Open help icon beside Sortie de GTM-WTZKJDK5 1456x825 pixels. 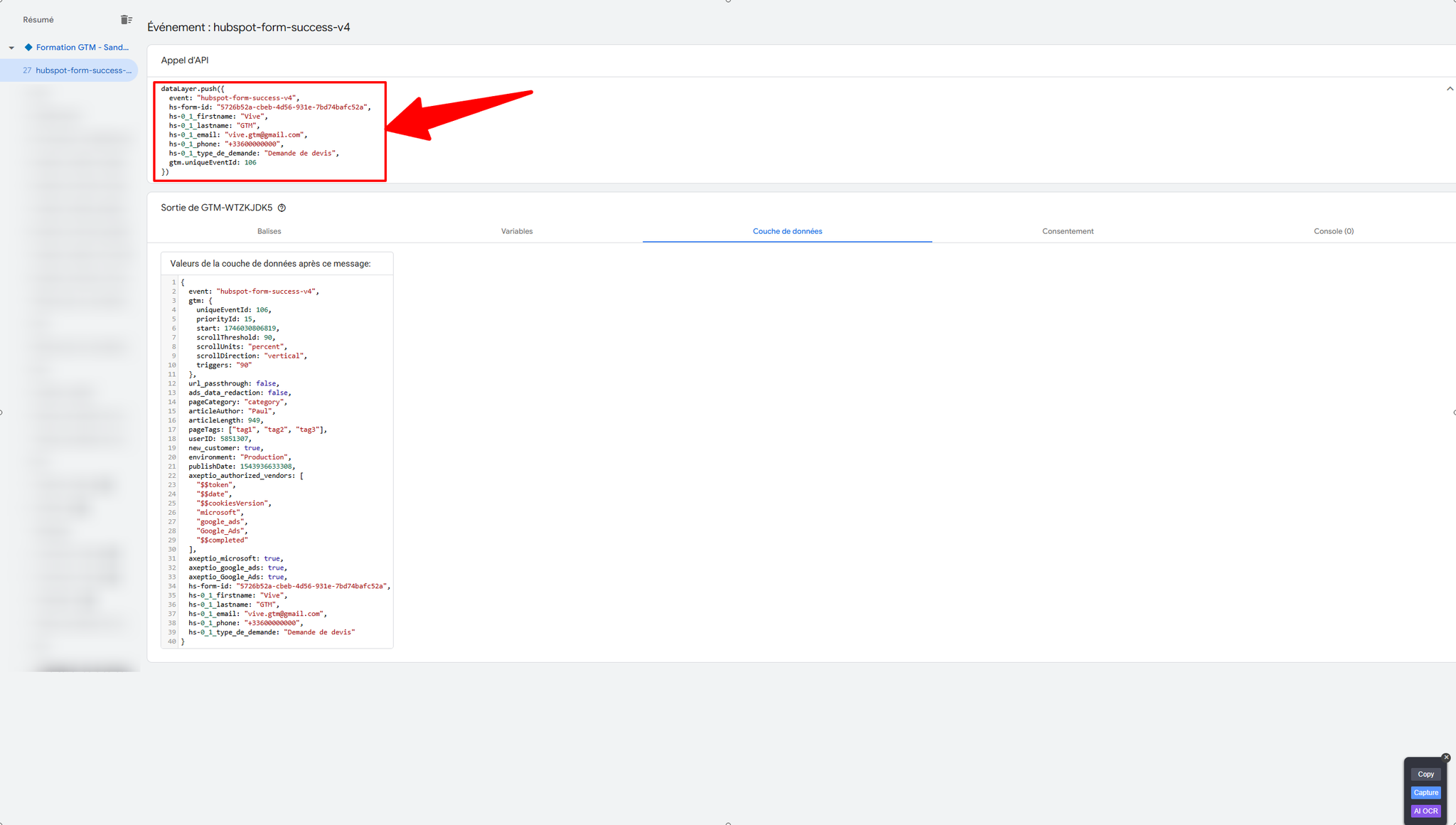pyautogui.click(x=282, y=208)
